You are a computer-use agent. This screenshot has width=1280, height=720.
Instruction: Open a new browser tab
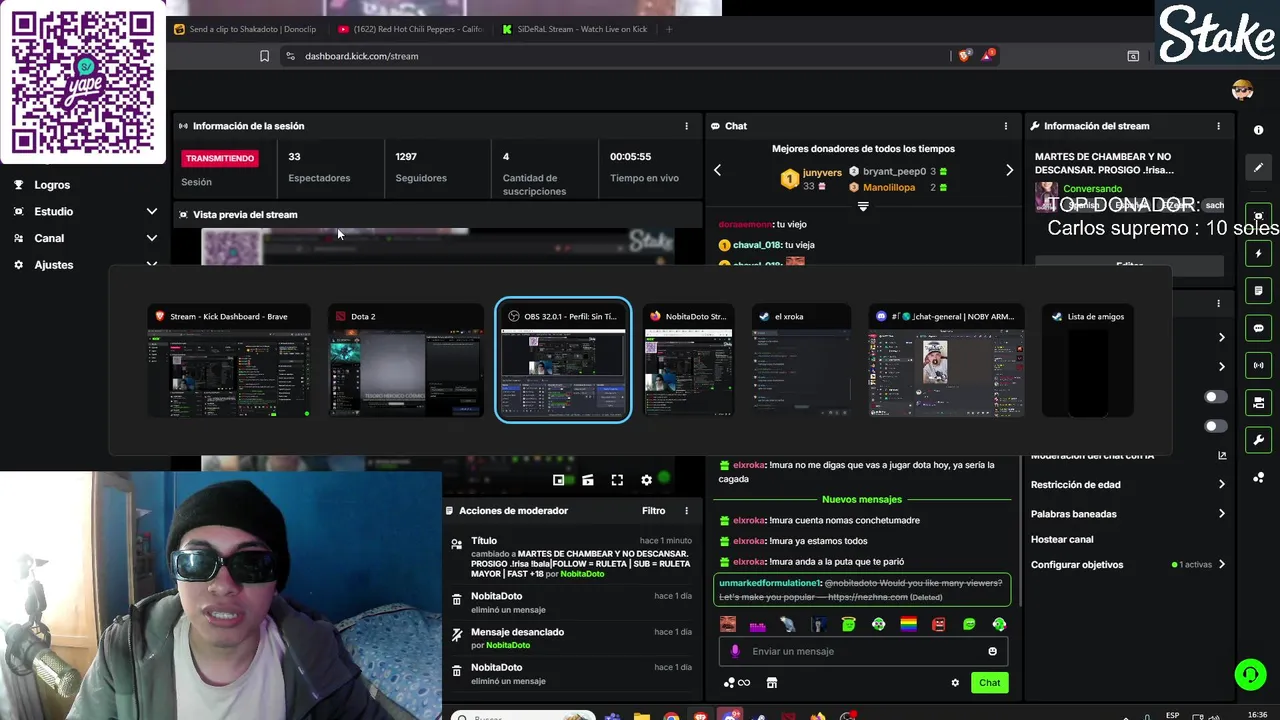(x=669, y=29)
